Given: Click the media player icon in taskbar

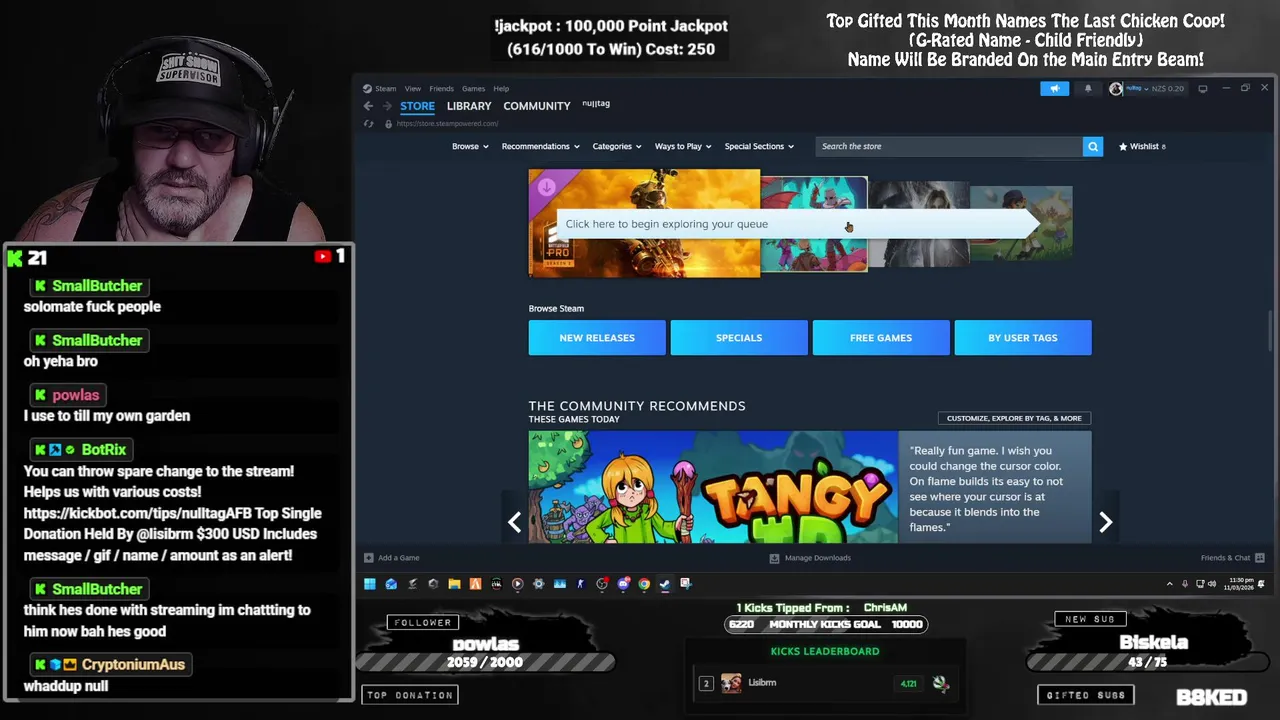Looking at the screenshot, I should click(x=517, y=584).
